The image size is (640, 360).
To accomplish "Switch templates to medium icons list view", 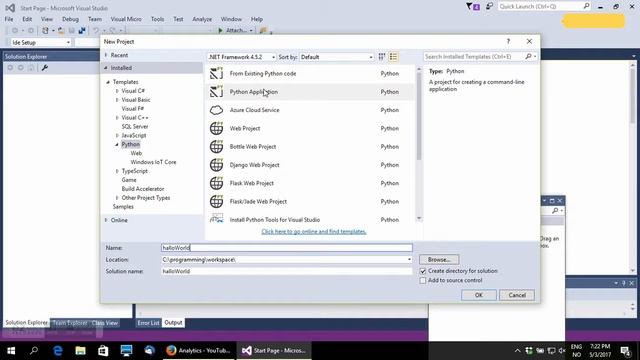I will (393, 57).
